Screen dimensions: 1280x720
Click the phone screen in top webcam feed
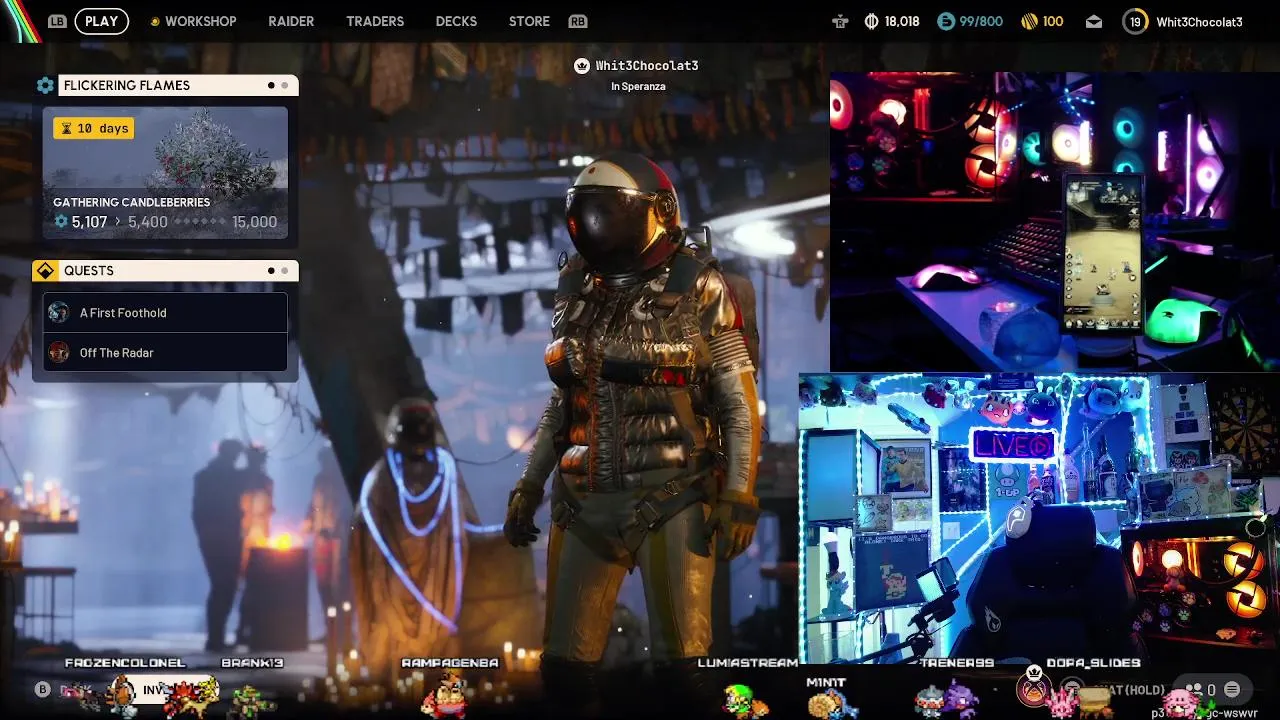coord(1103,255)
